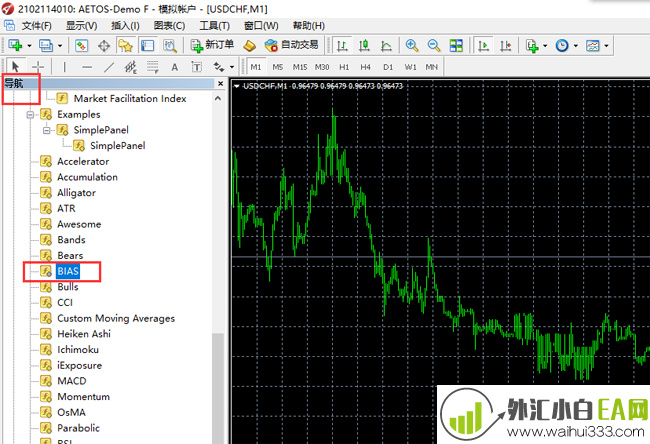Select the MACD indicator in navigator
Screen dimensions: 650x444
click(71, 381)
